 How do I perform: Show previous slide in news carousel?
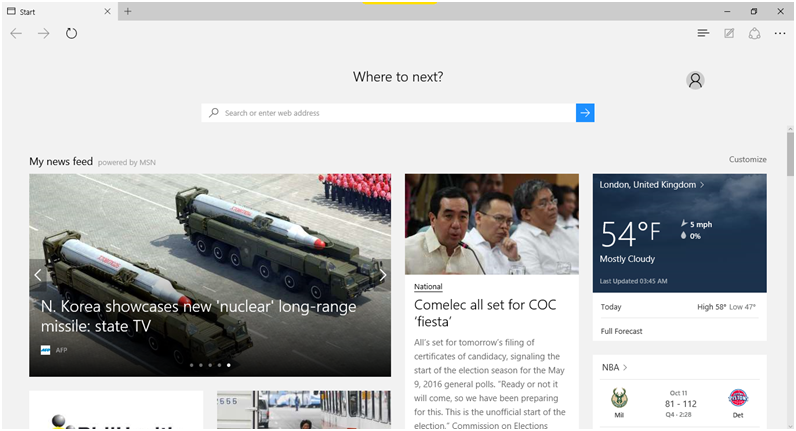pyautogui.click(x=38, y=275)
